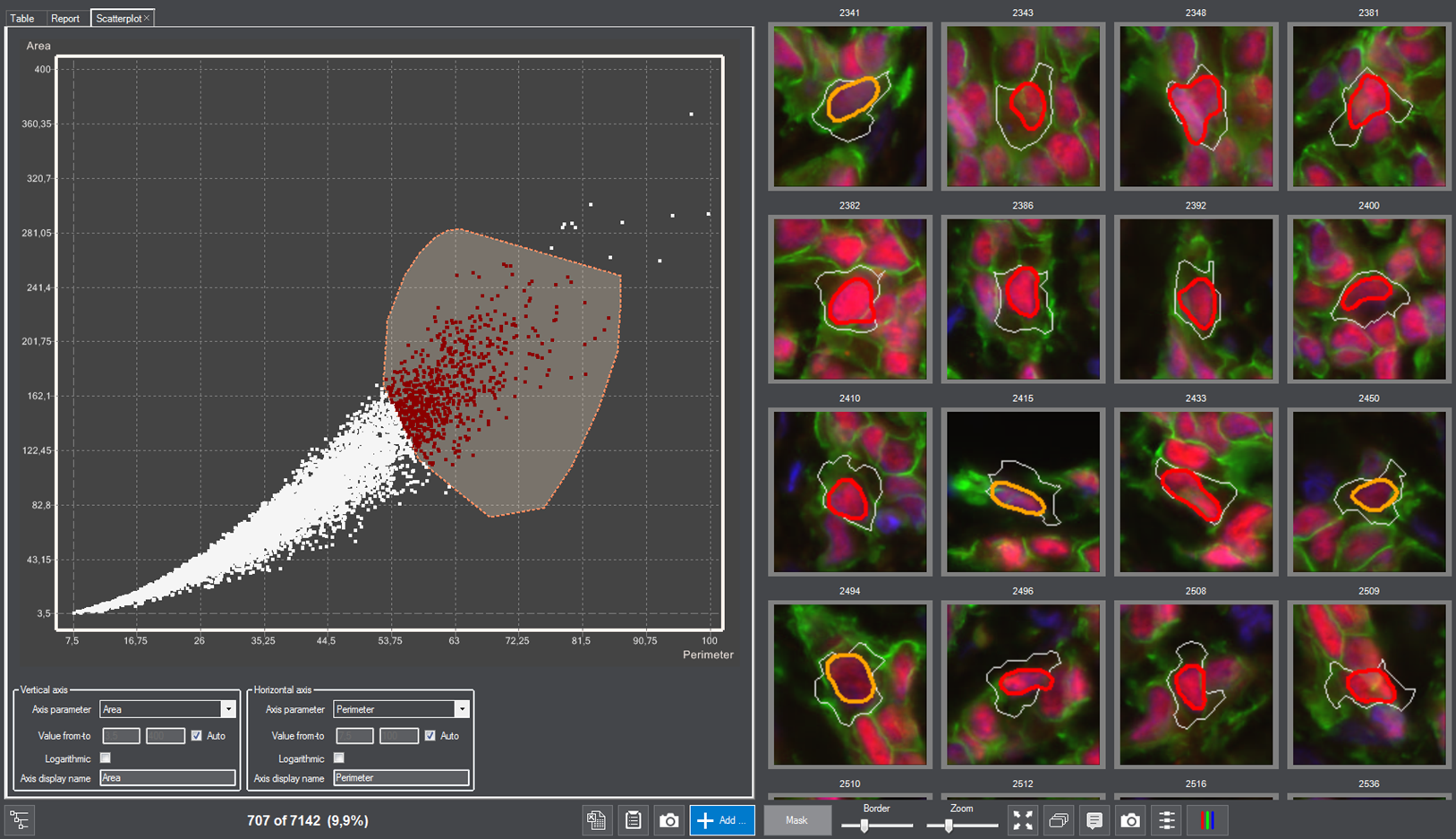Click the copy scatterplot data icon
This screenshot has height=839, width=1456.
tap(597, 820)
